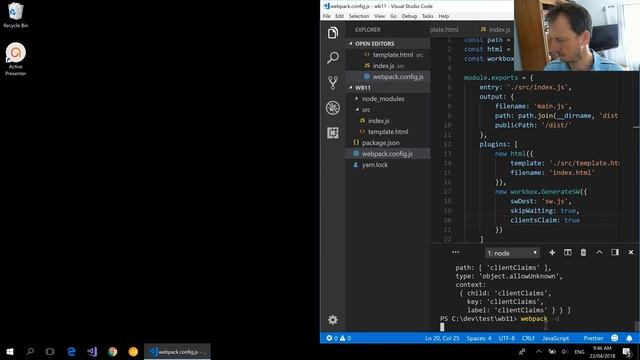Open package.json in the file tree
Image resolution: width=640 pixels, height=360 pixels.
(x=387, y=143)
